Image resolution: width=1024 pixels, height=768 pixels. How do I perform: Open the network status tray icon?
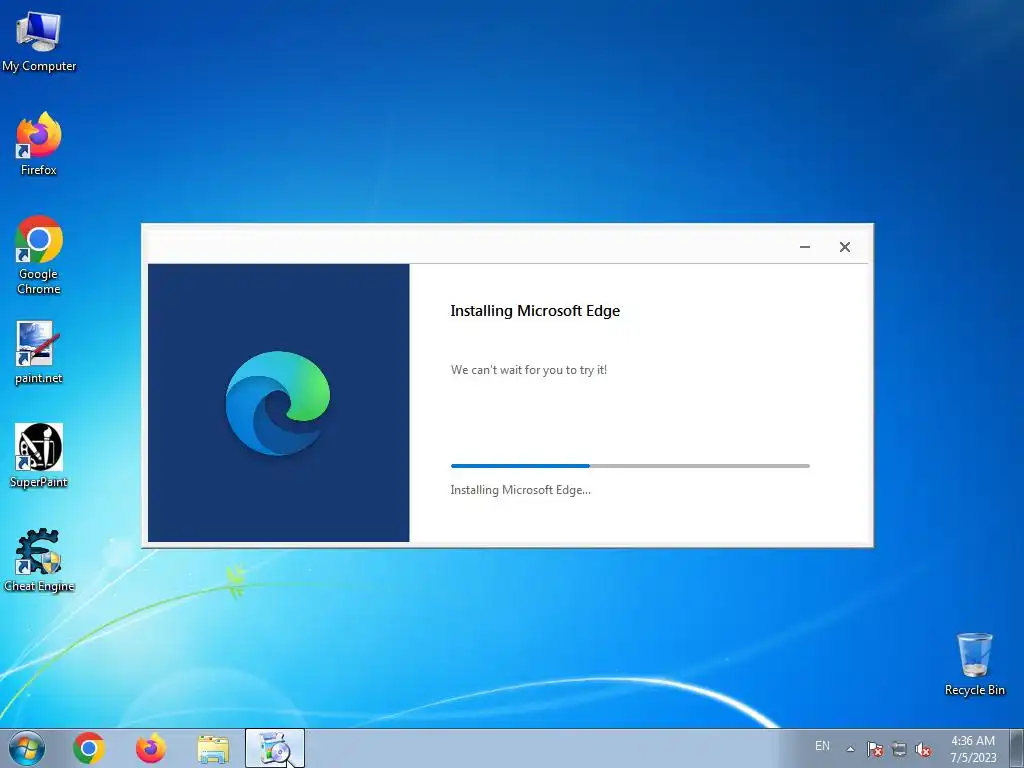tap(899, 749)
